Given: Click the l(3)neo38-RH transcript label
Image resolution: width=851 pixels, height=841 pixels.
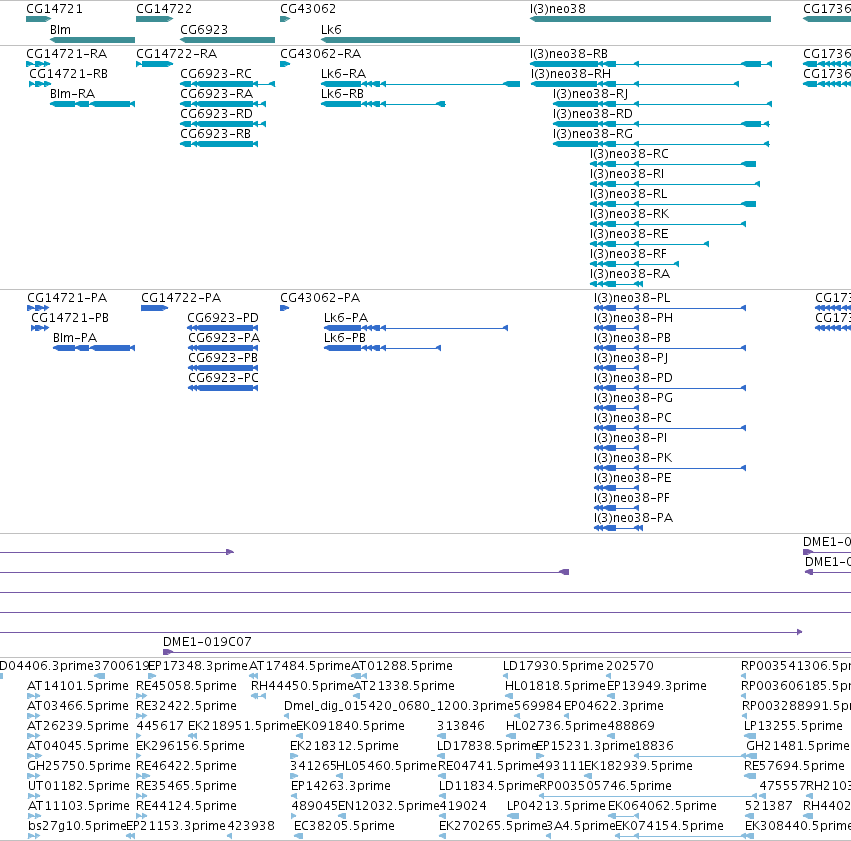Looking at the screenshot, I should [x=571, y=74].
